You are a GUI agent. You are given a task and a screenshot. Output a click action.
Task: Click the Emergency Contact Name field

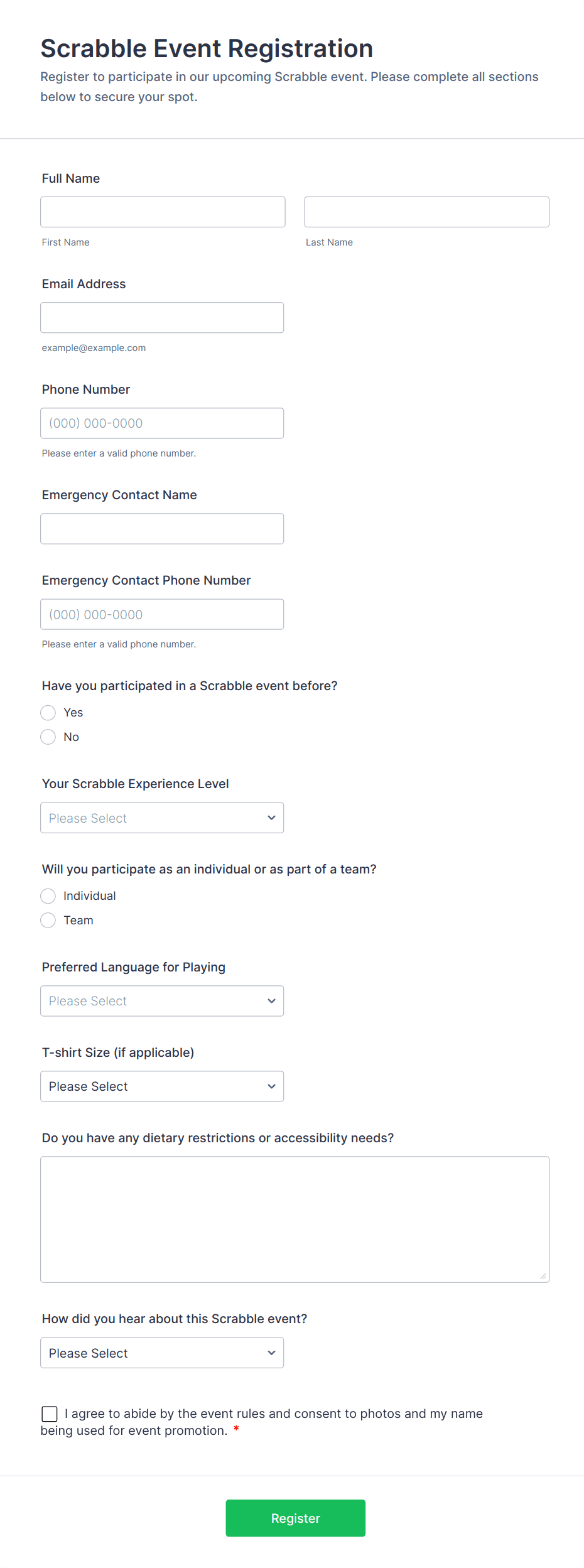[162, 528]
